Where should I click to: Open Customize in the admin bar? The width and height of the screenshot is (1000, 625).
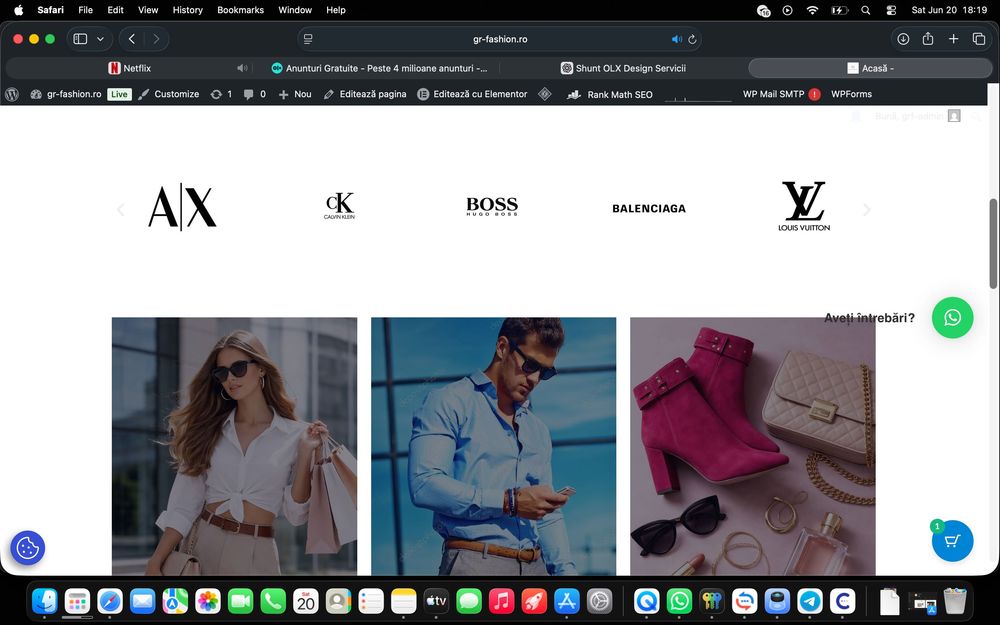click(x=169, y=94)
